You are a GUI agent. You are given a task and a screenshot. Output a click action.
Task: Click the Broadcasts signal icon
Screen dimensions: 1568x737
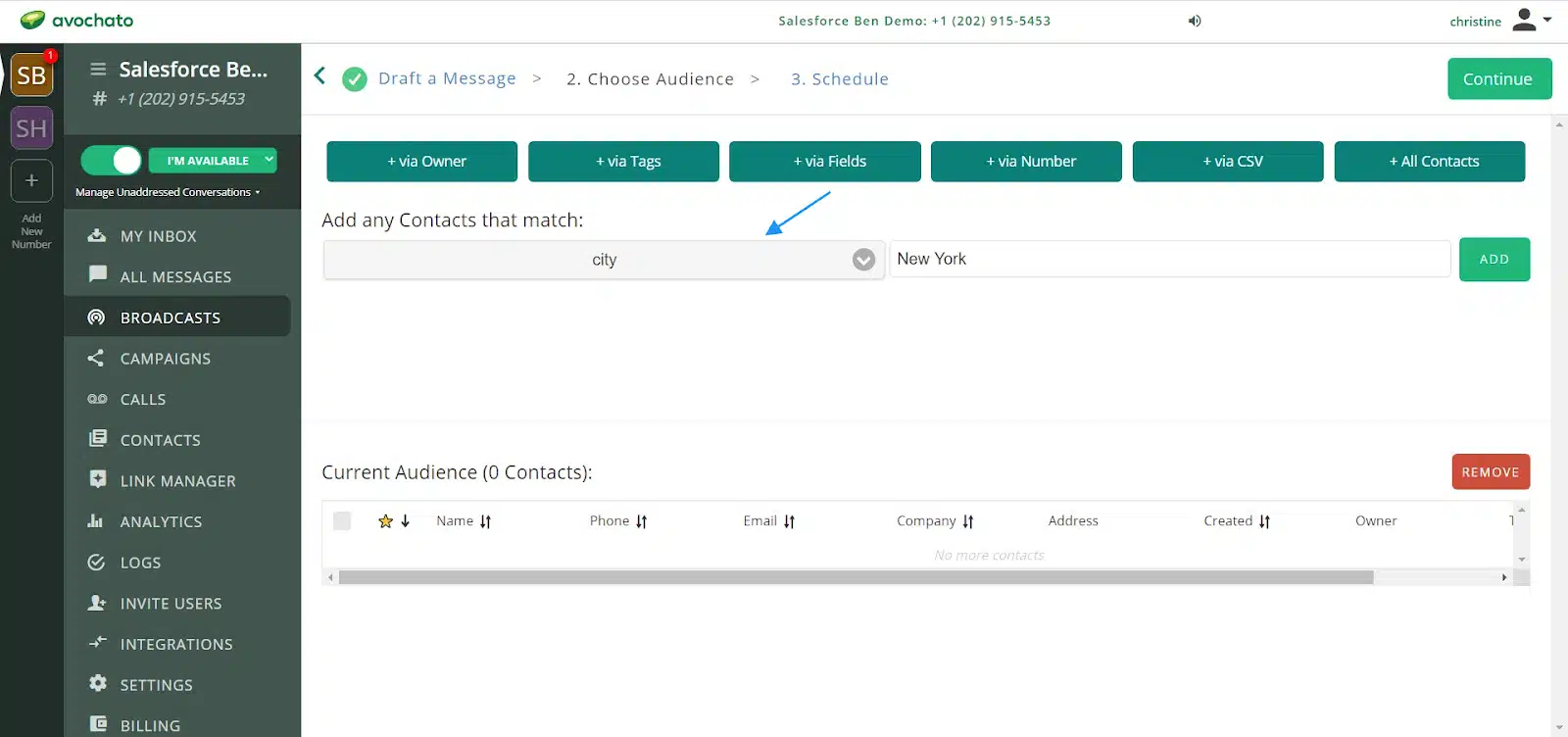[96, 317]
